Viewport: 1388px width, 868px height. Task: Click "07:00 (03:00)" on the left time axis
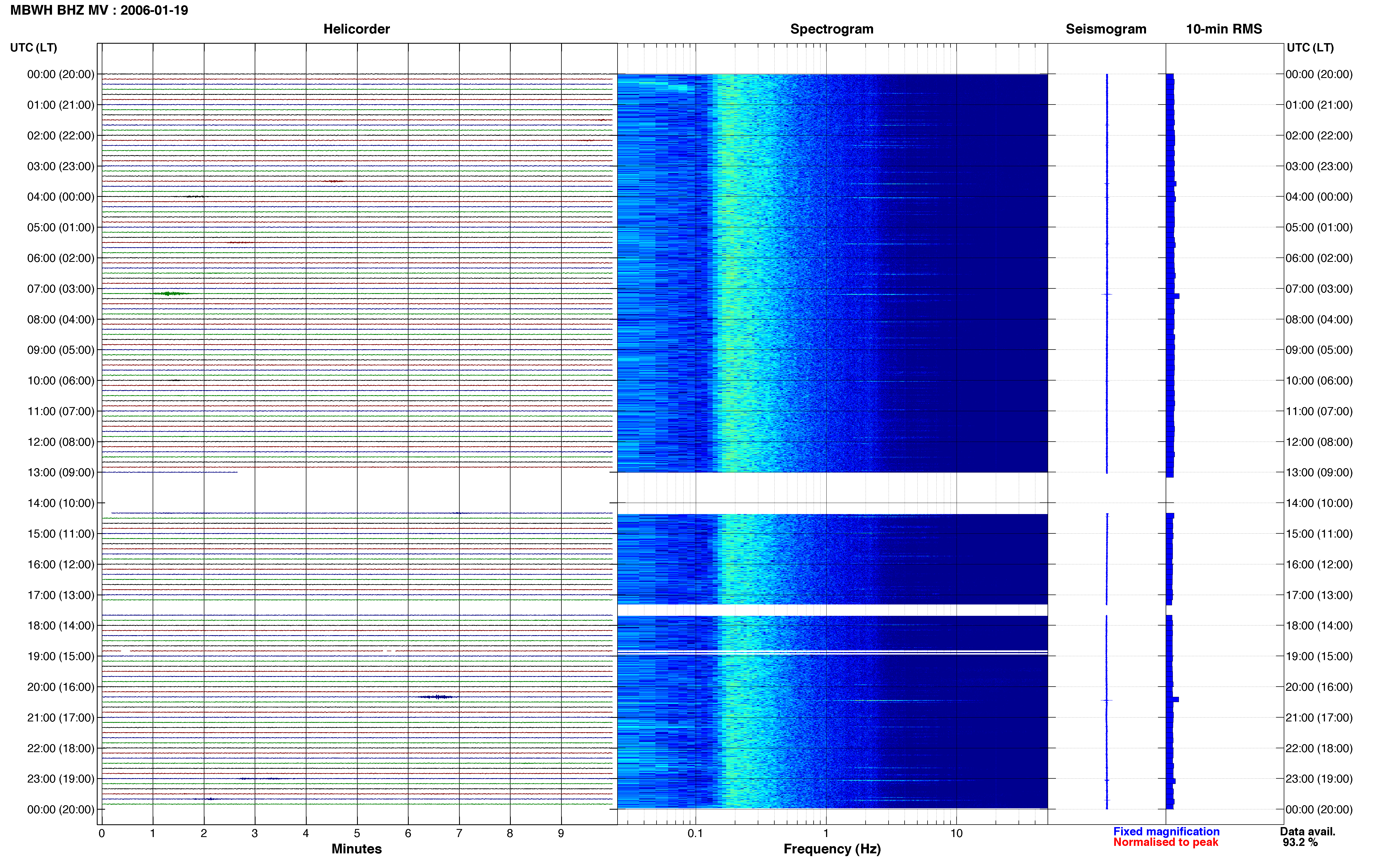tap(61, 289)
